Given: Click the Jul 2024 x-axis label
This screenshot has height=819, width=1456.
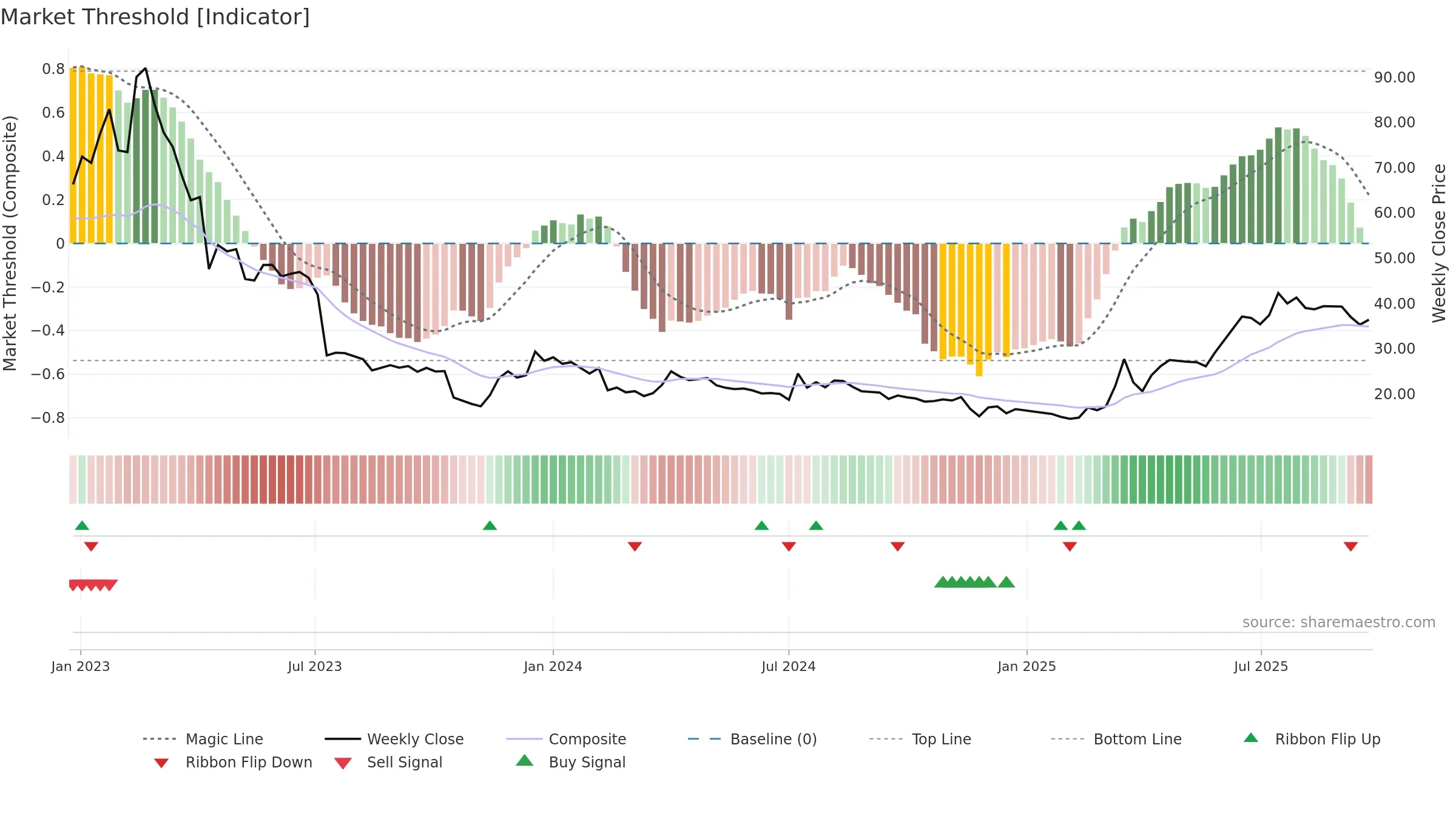Looking at the screenshot, I should click(789, 666).
